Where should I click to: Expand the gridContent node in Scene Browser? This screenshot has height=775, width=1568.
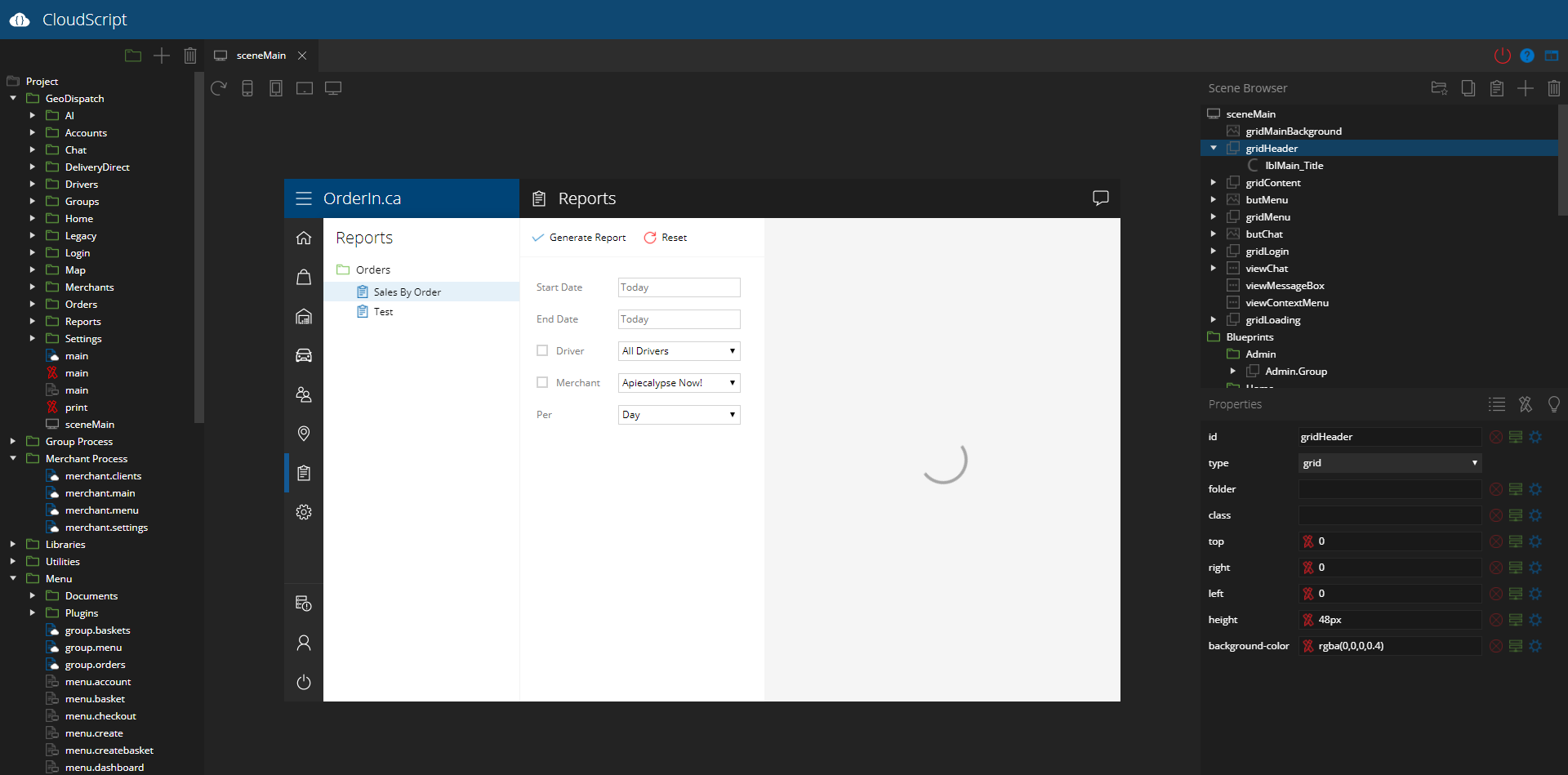[1214, 183]
